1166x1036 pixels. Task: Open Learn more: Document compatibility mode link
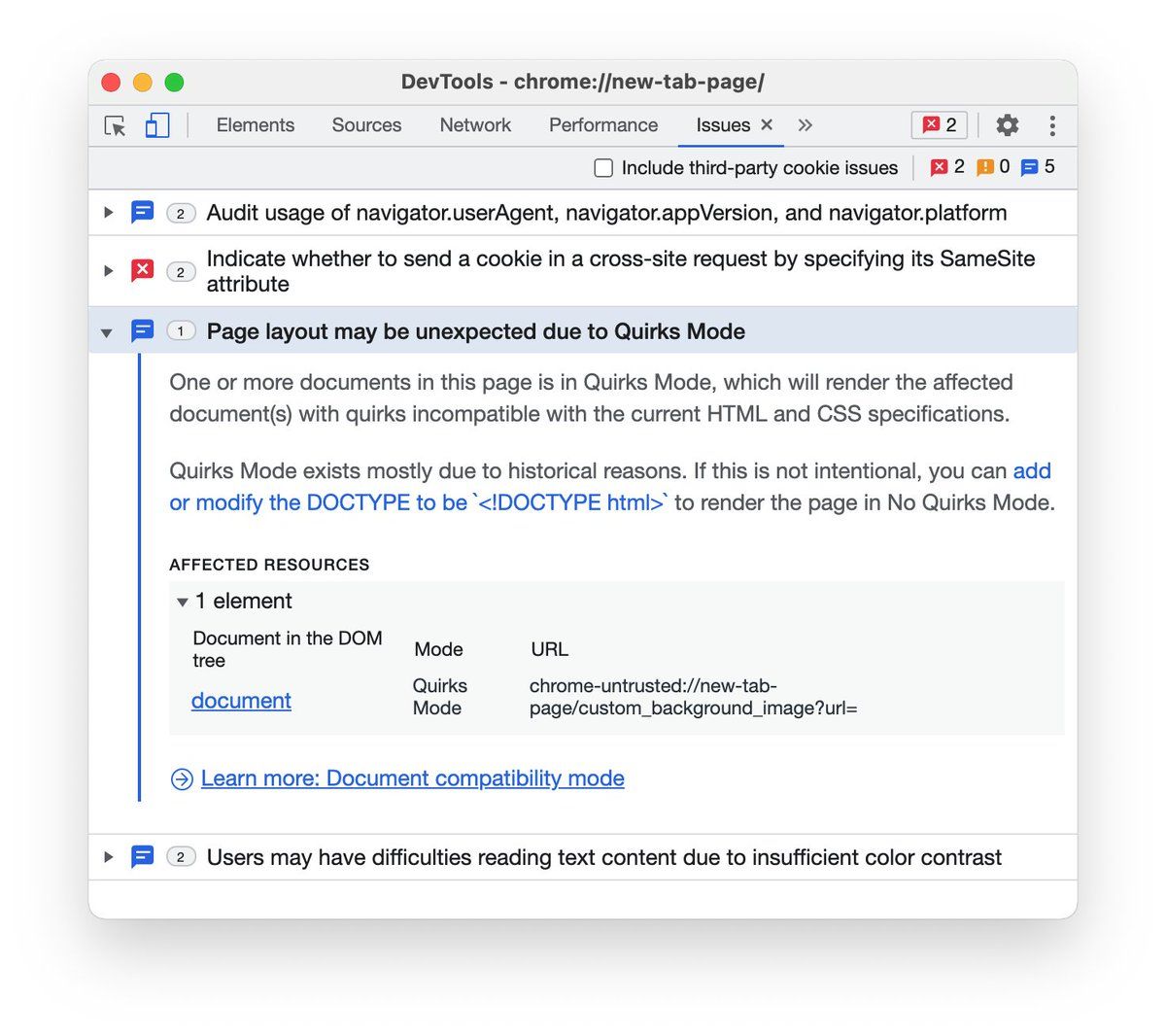412,778
